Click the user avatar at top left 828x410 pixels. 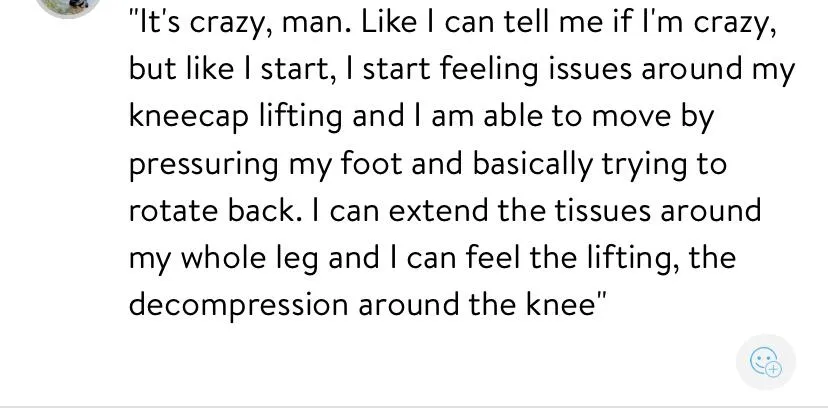click(x=68, y=5)
